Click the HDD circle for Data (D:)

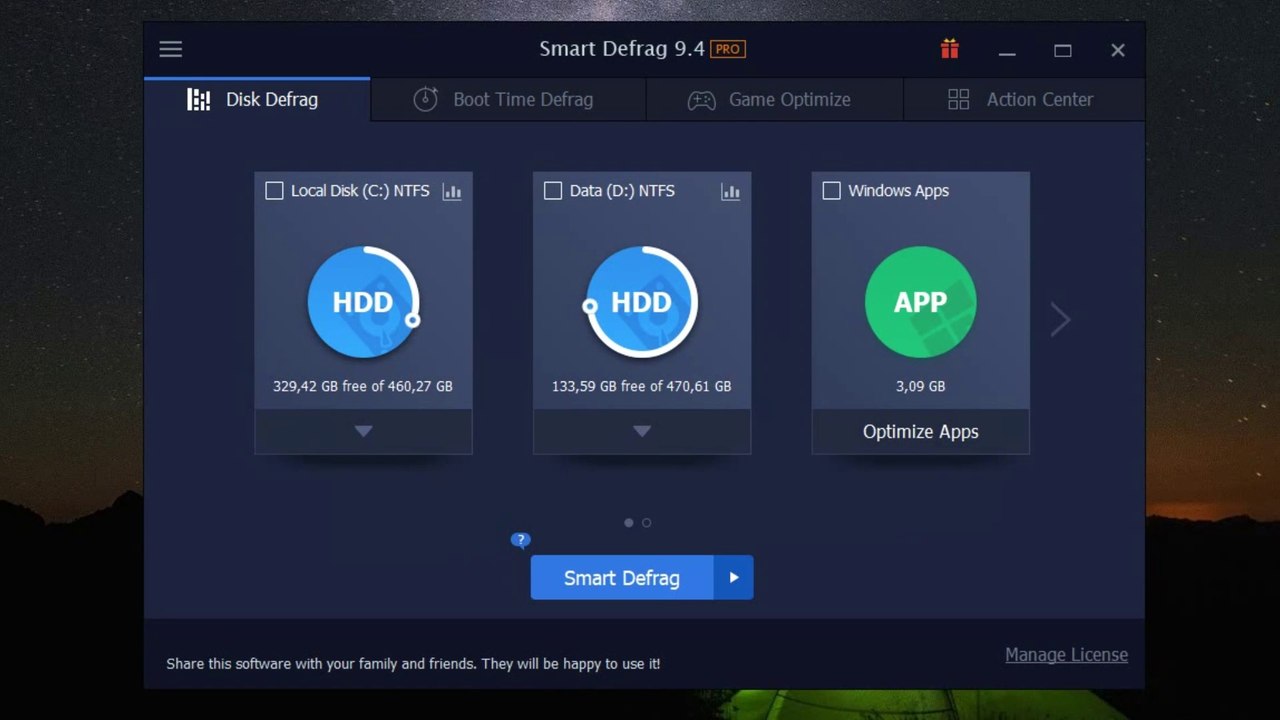coord(641,302)
